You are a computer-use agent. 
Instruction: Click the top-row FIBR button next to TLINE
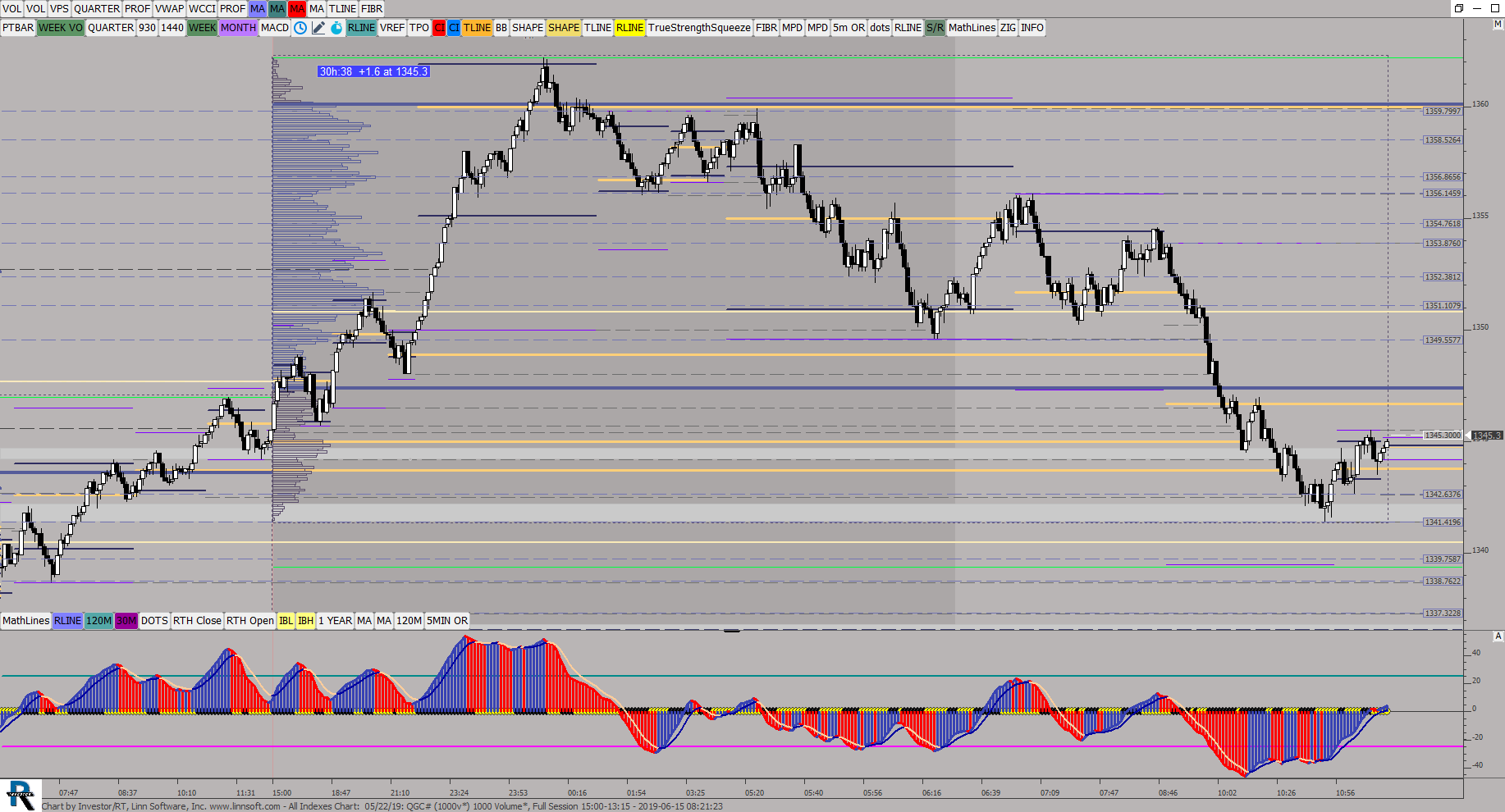tap(372, 9)
